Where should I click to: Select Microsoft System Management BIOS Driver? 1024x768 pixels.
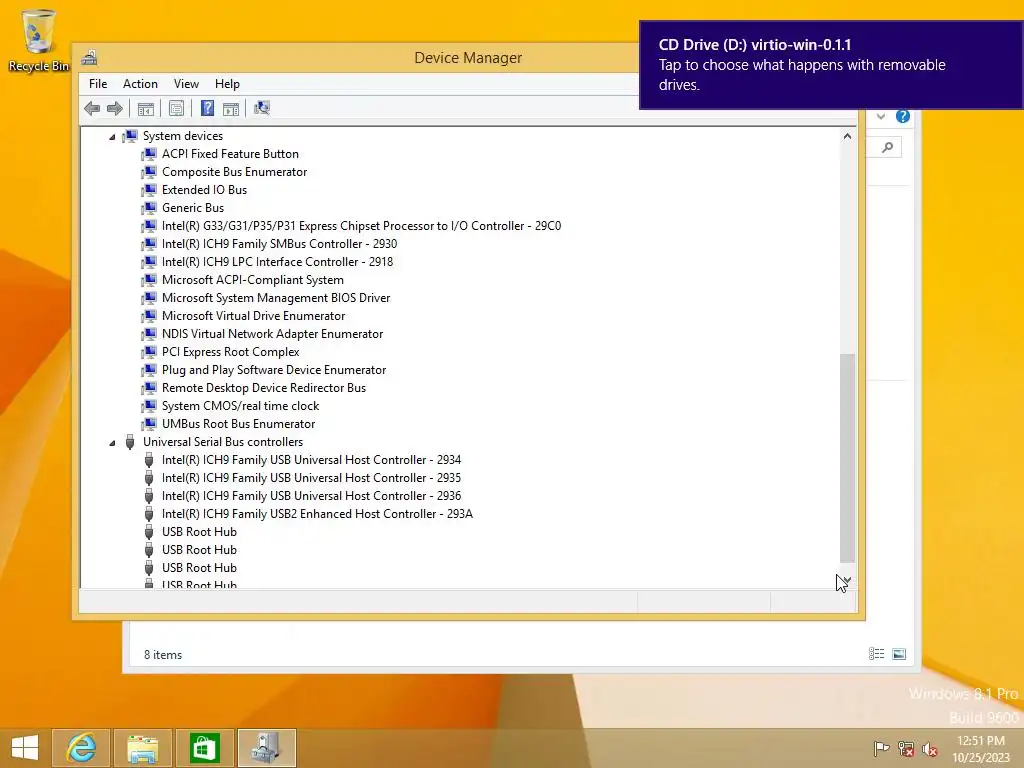276,298
